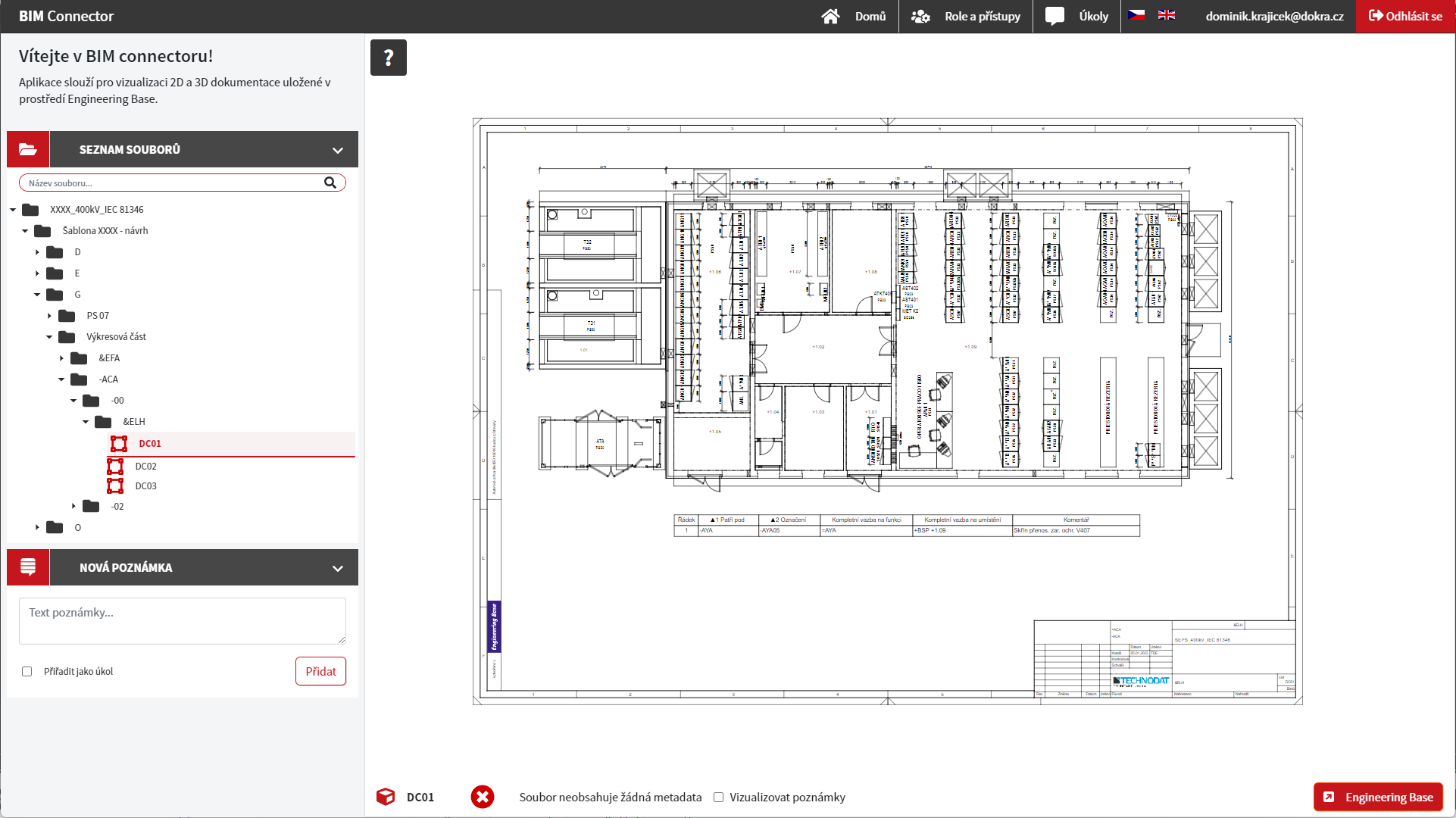Click the -00 folder label
Screen dimensions: 1456x818
pos(117,401)
